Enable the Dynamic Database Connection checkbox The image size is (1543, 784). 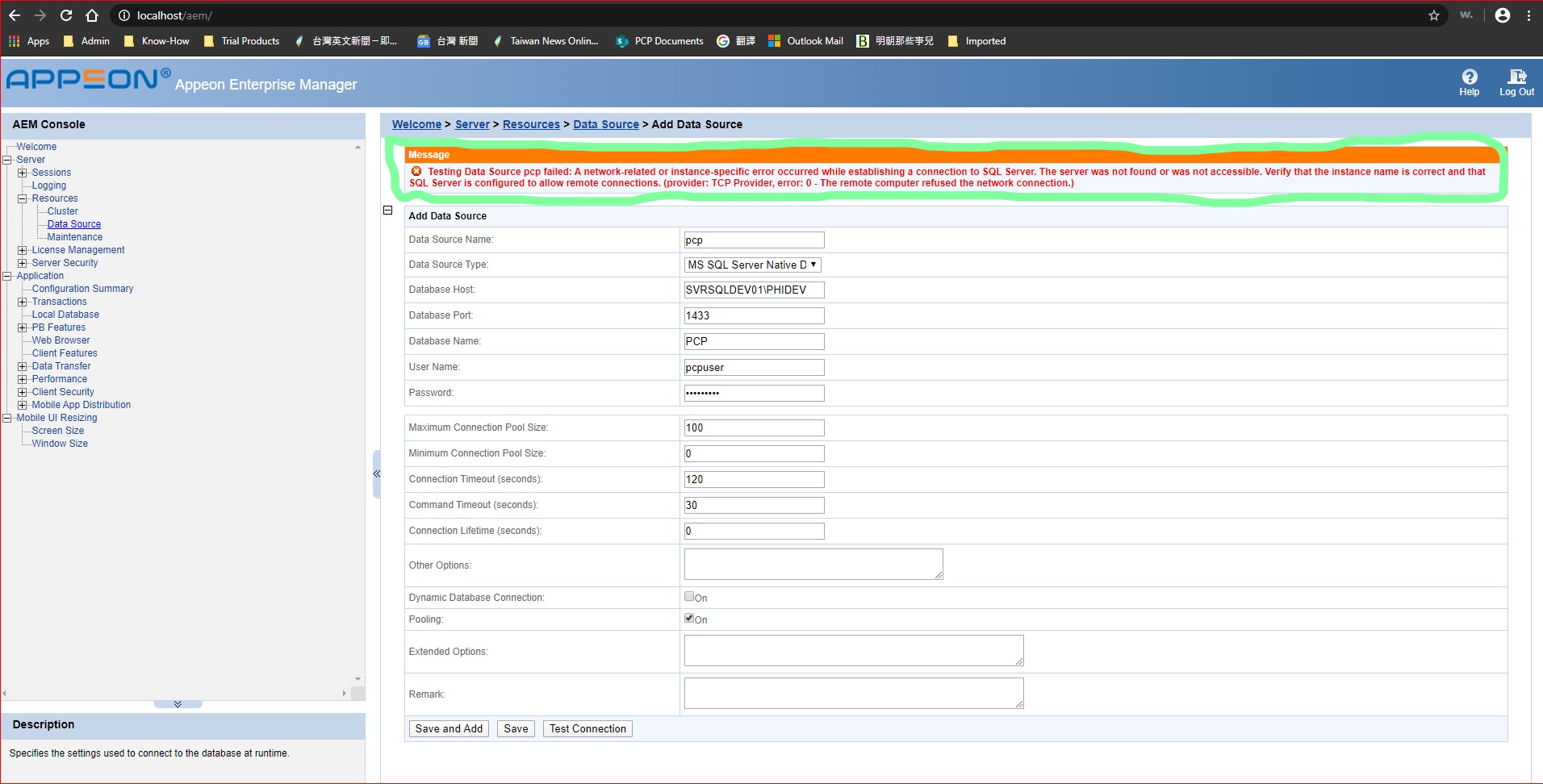[x=689, y=597]
